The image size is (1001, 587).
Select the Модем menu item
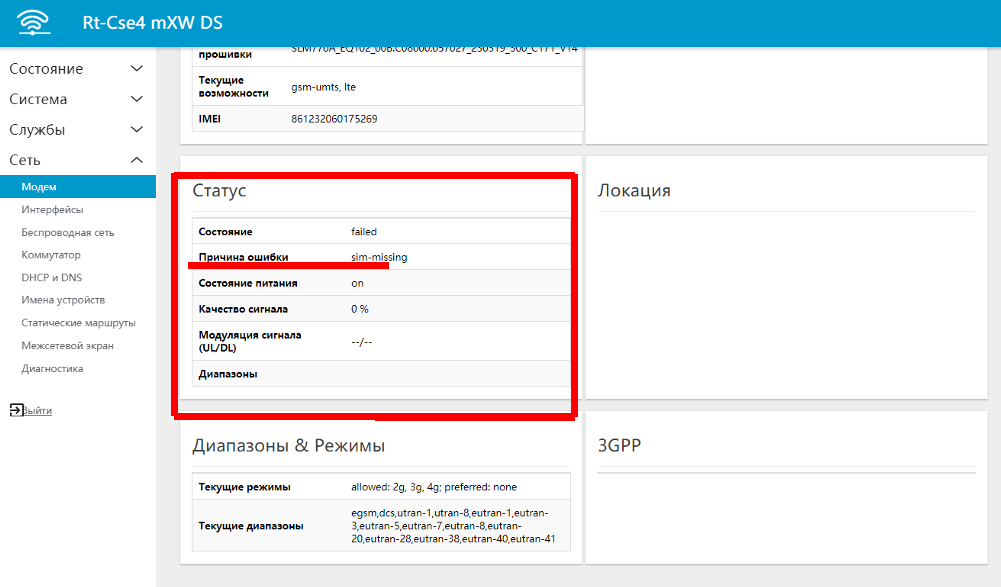(x=39, y=187)
